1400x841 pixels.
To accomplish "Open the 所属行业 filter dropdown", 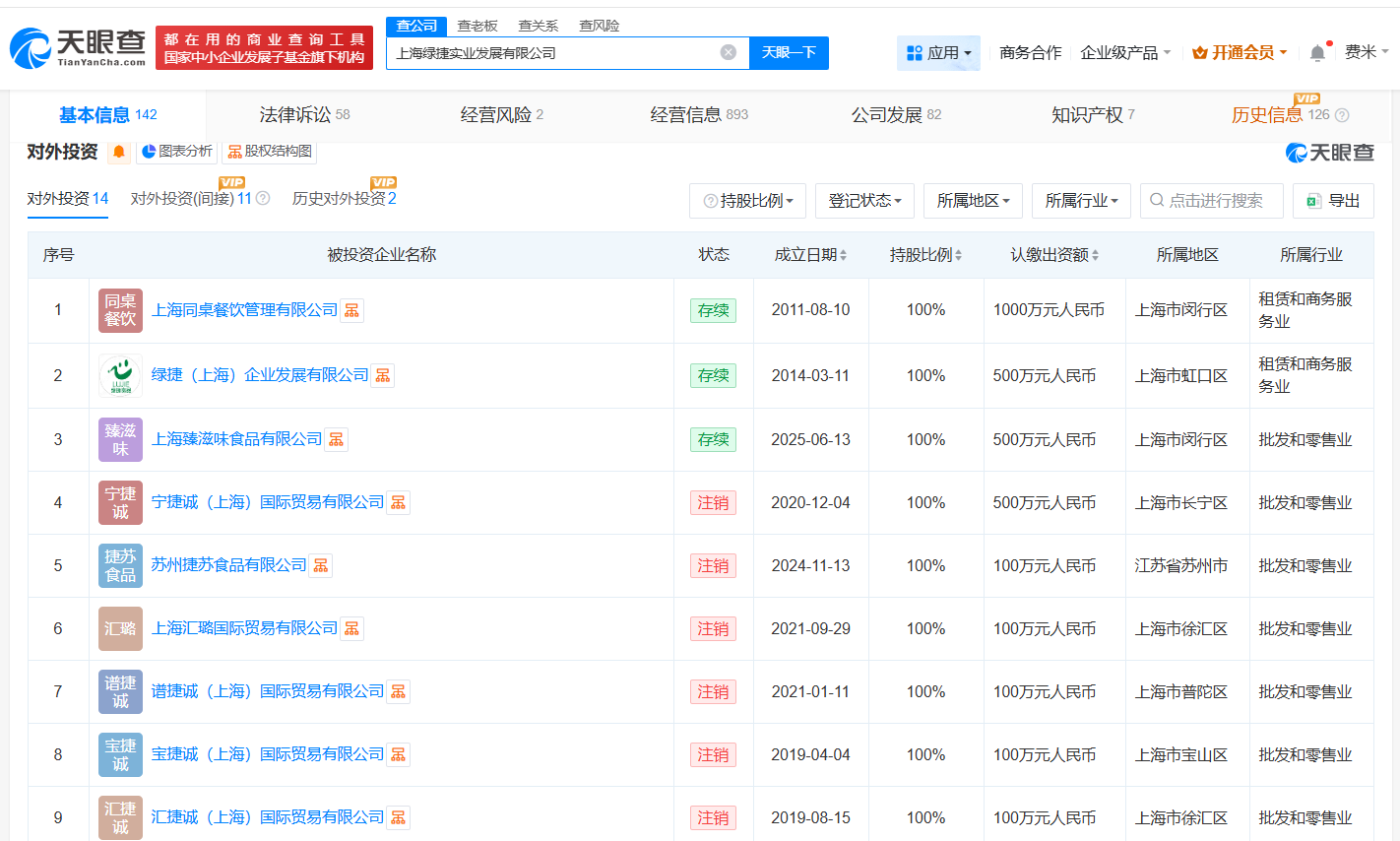I will tap(1081, 200).
